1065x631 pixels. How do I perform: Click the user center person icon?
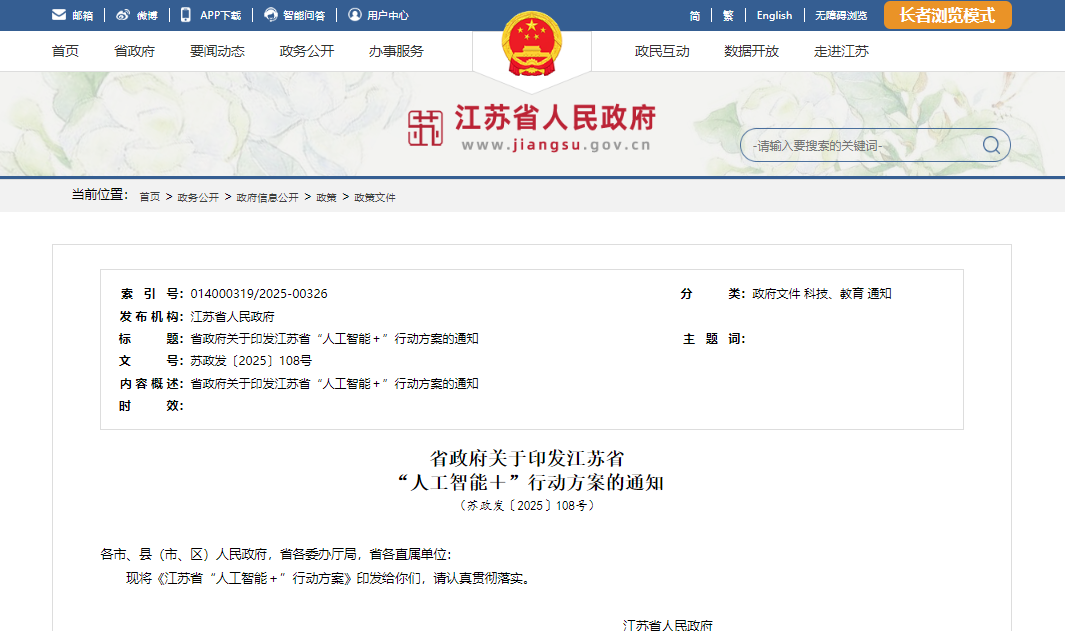click(x=354, y=15)
